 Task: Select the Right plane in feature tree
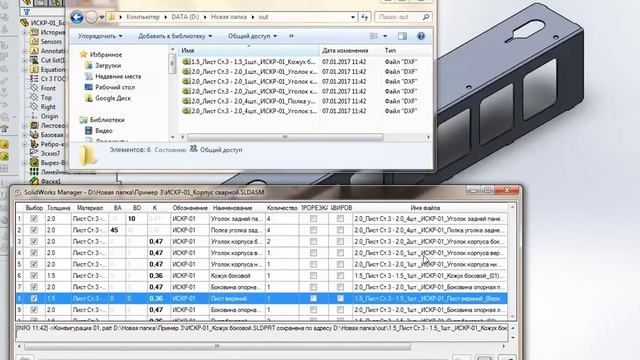point(48,107)
